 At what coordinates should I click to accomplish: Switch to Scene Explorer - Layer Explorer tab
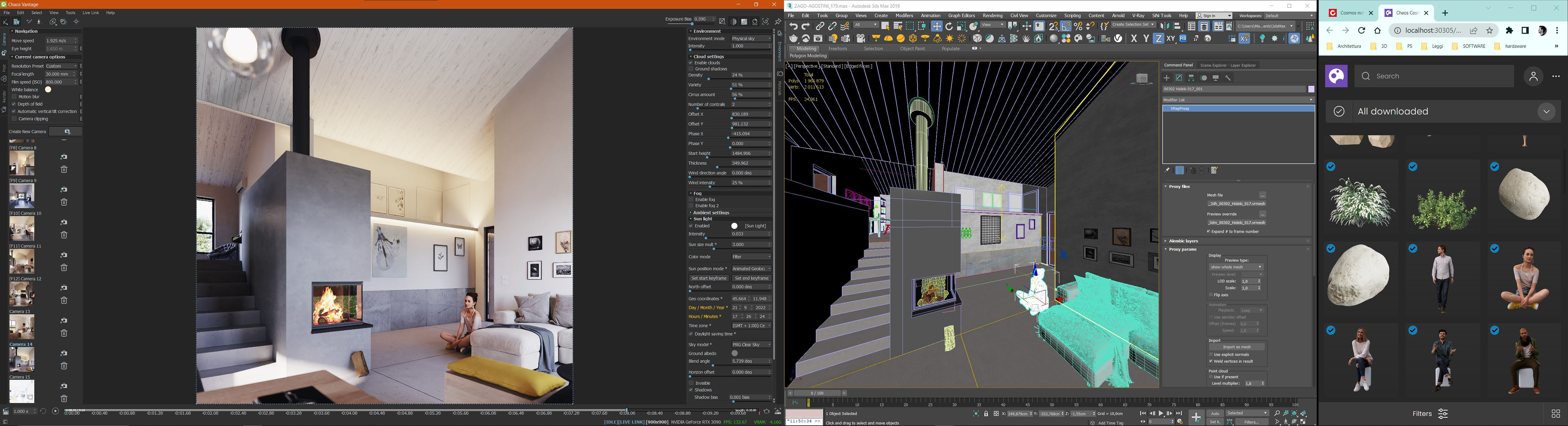[1228, 65]
